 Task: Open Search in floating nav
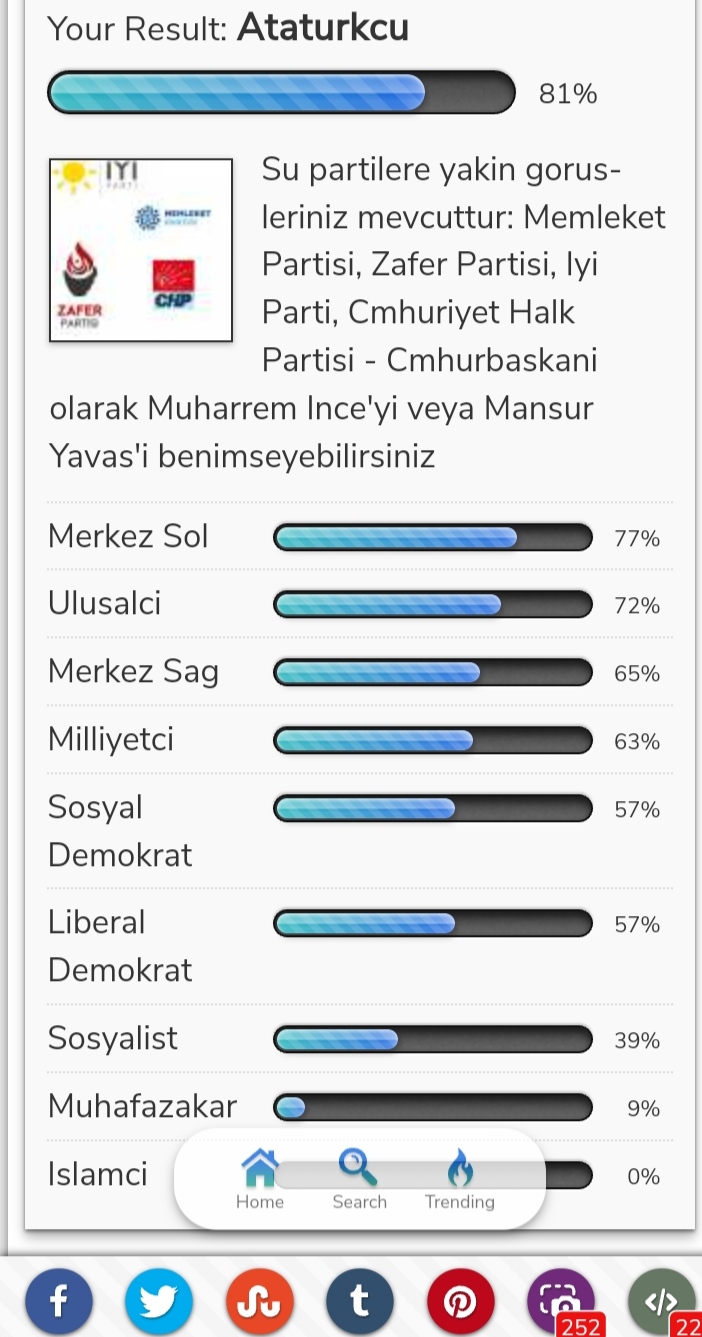pos(359,1179)
